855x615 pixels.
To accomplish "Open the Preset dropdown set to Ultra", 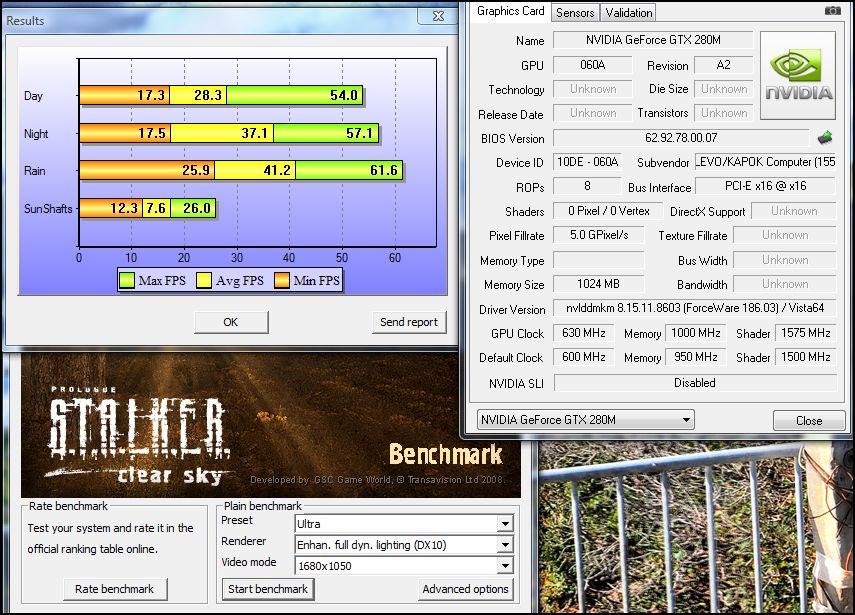I will pos(404,524).
